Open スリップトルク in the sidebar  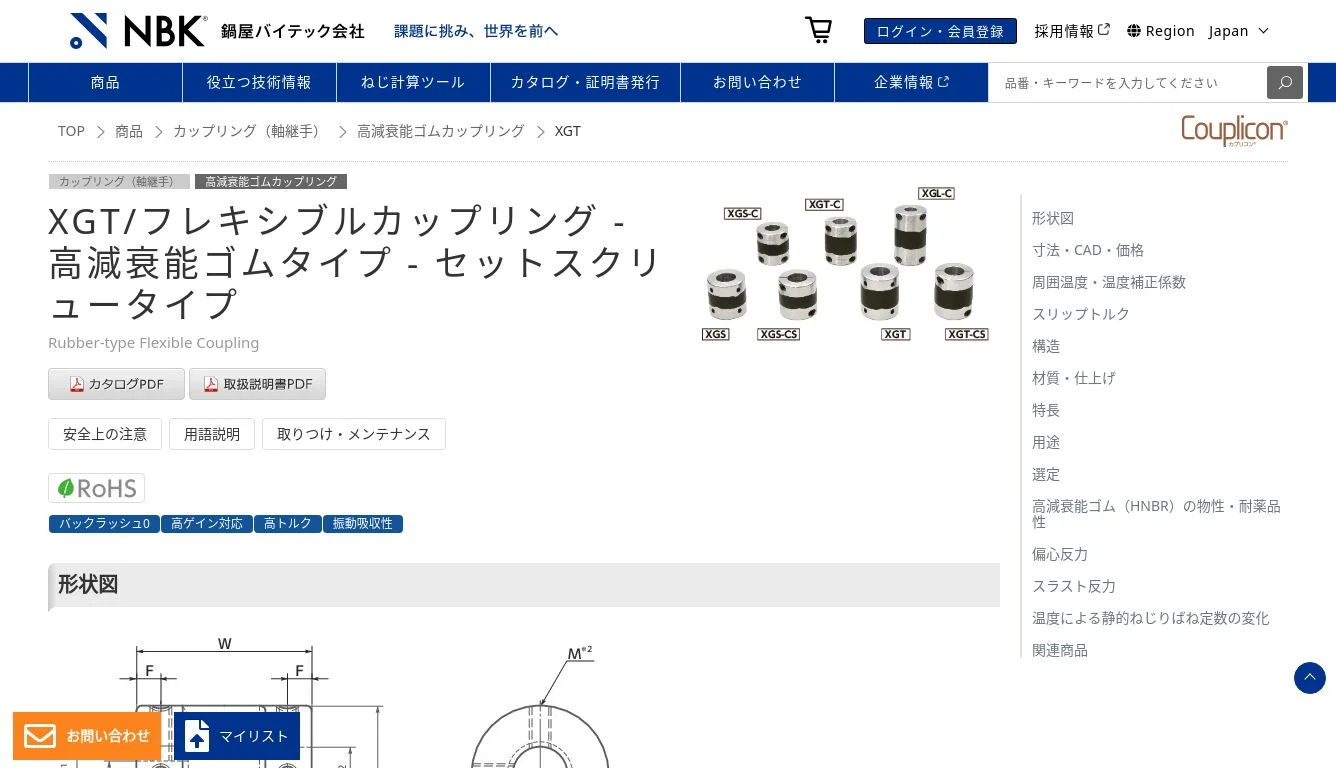[x=1080, y=314]
